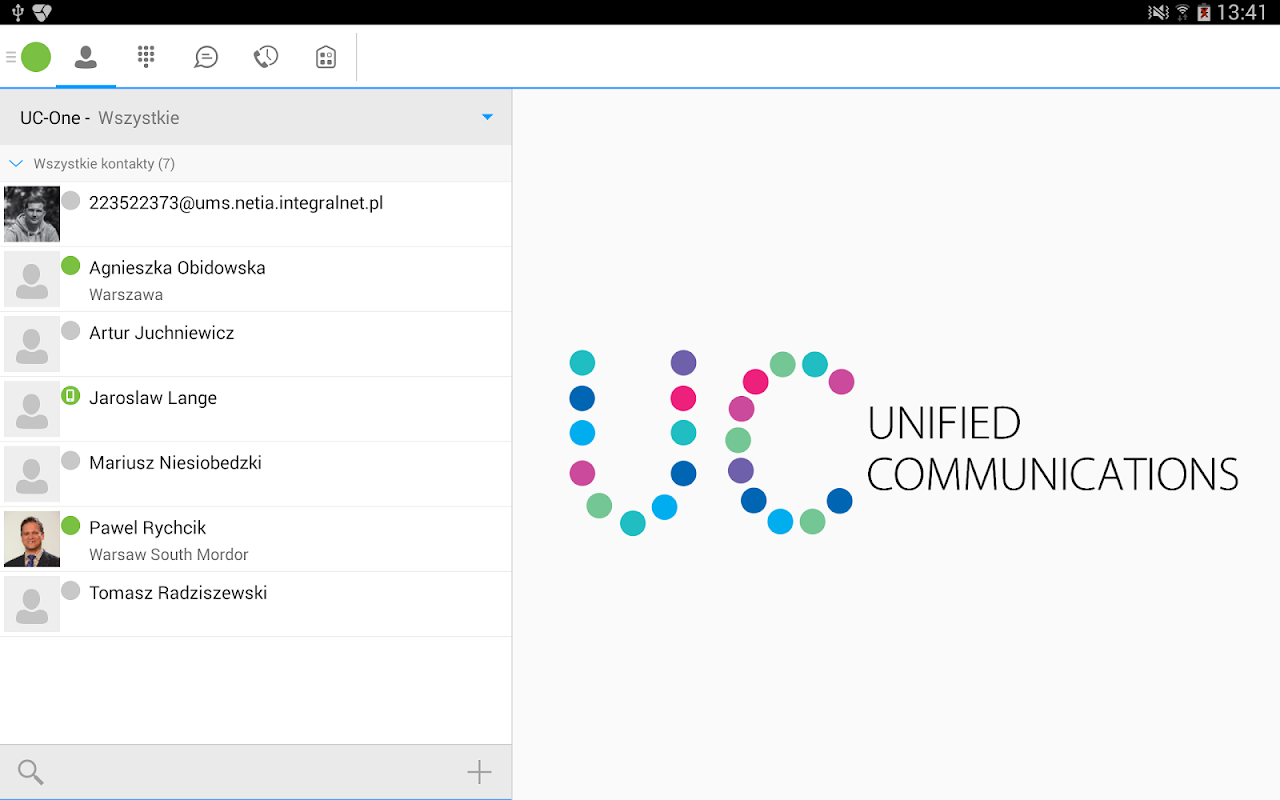Click the Warszawa location text

[126, 295]
